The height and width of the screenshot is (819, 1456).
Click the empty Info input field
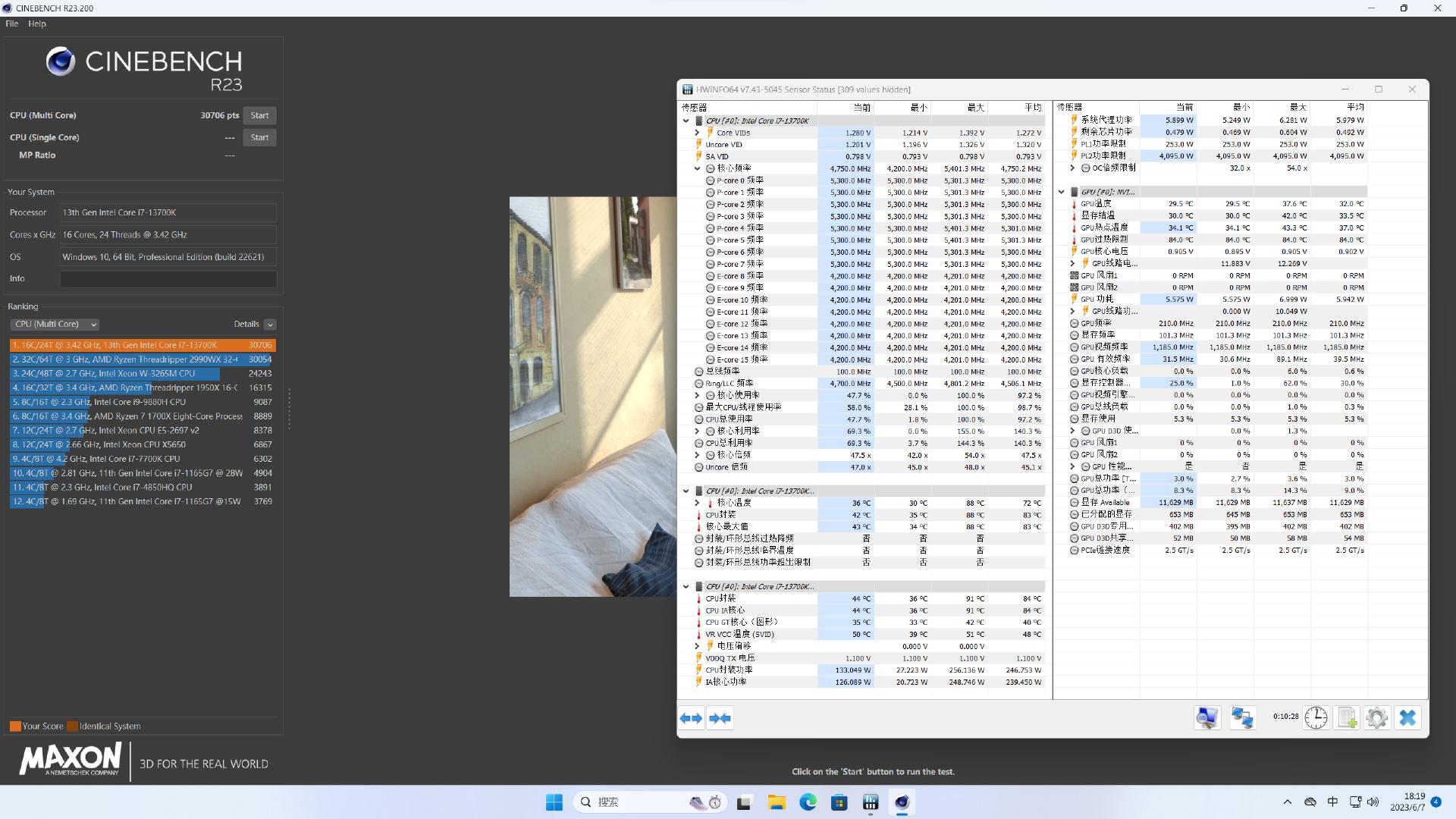(168, 279)
